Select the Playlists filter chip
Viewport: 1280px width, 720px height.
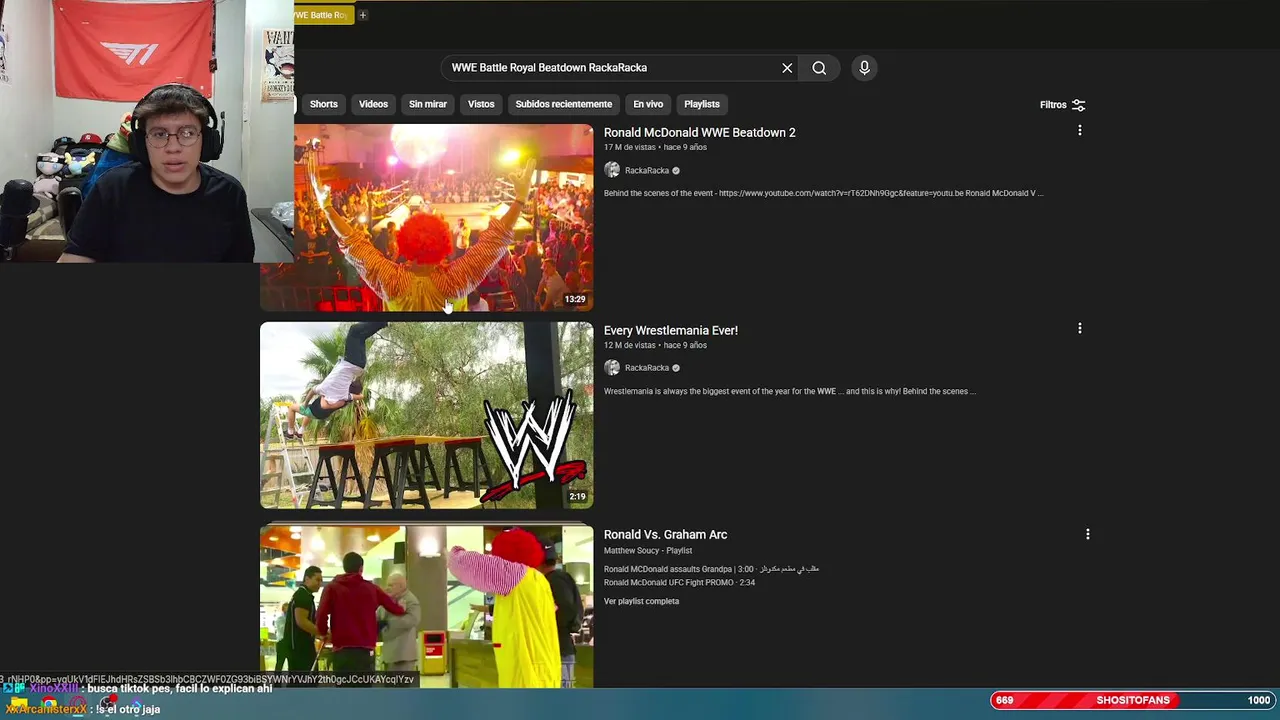702,104
